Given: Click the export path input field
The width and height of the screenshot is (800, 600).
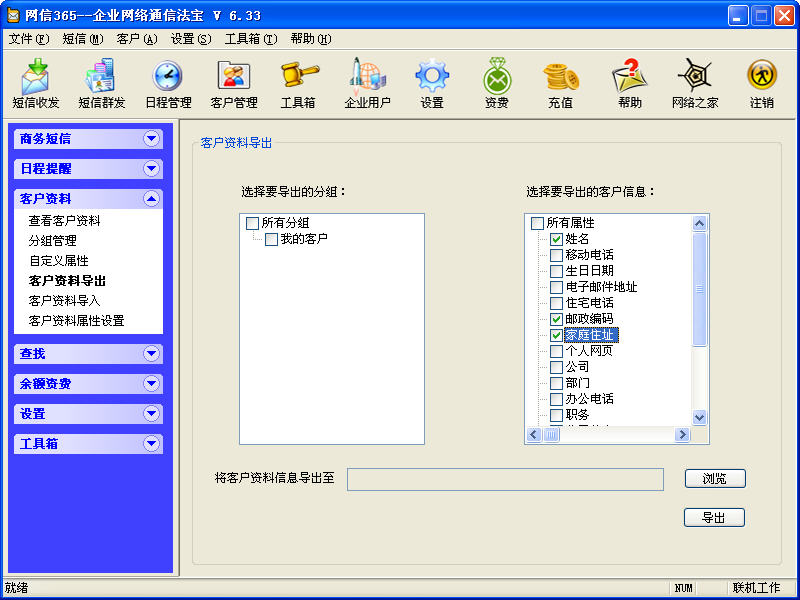Looking at the screenshot, I should pyautogui.click(x=505, y=480).
